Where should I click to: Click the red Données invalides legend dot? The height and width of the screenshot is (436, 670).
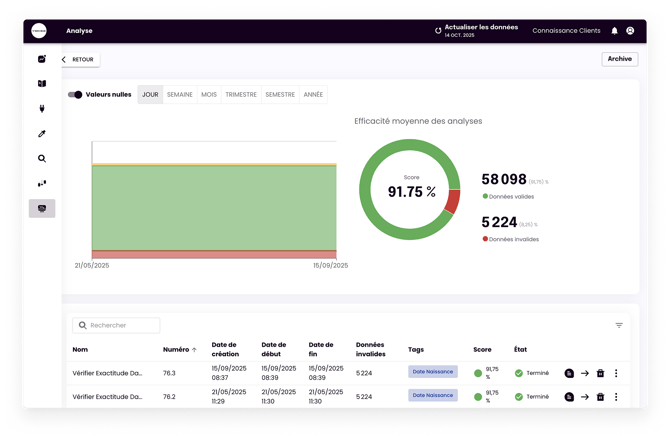tap(485, 239)
